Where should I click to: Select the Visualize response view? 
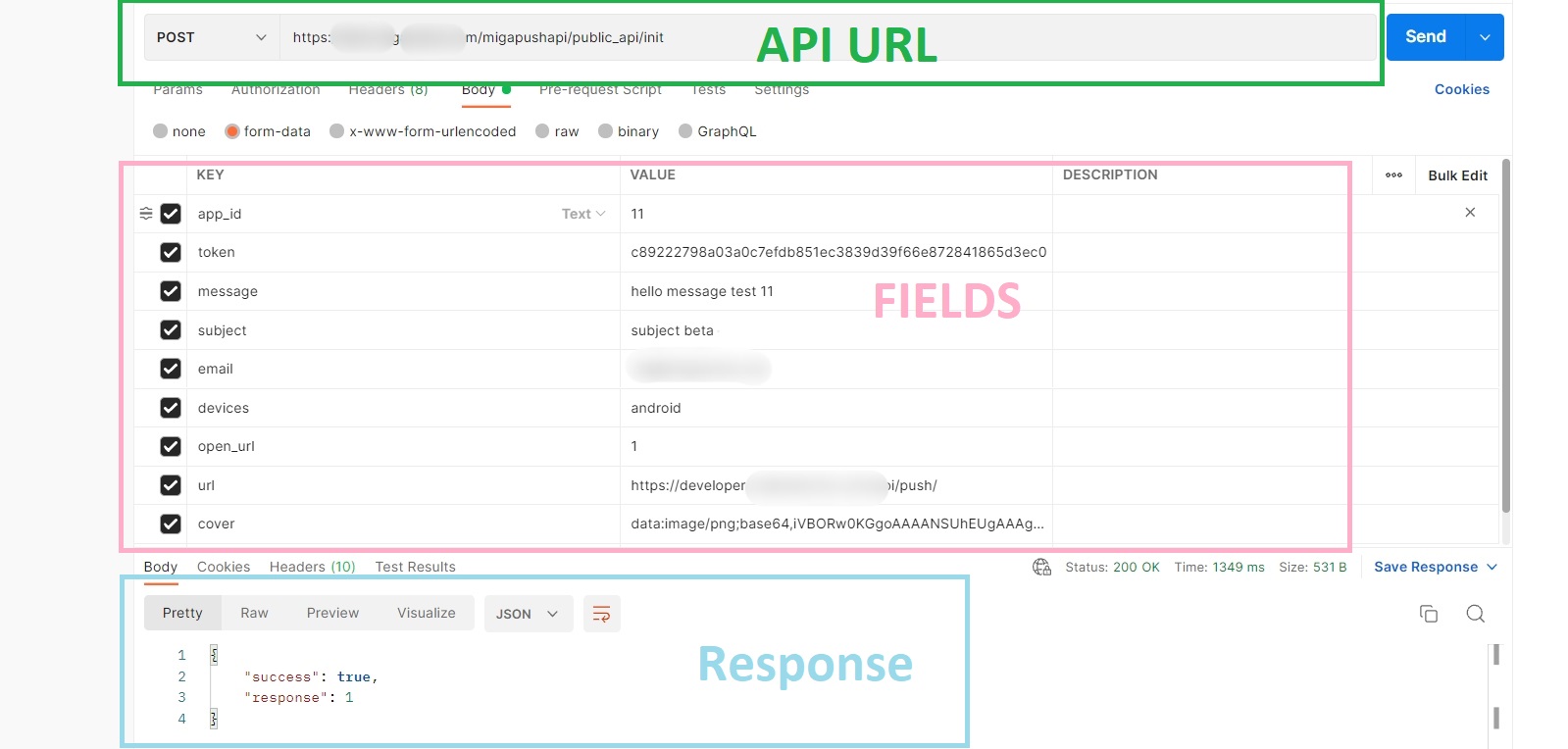427,613
